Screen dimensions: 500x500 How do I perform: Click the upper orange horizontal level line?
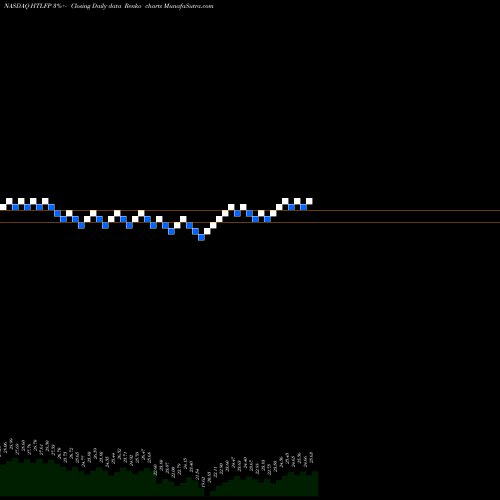click(x=250, y=211)
